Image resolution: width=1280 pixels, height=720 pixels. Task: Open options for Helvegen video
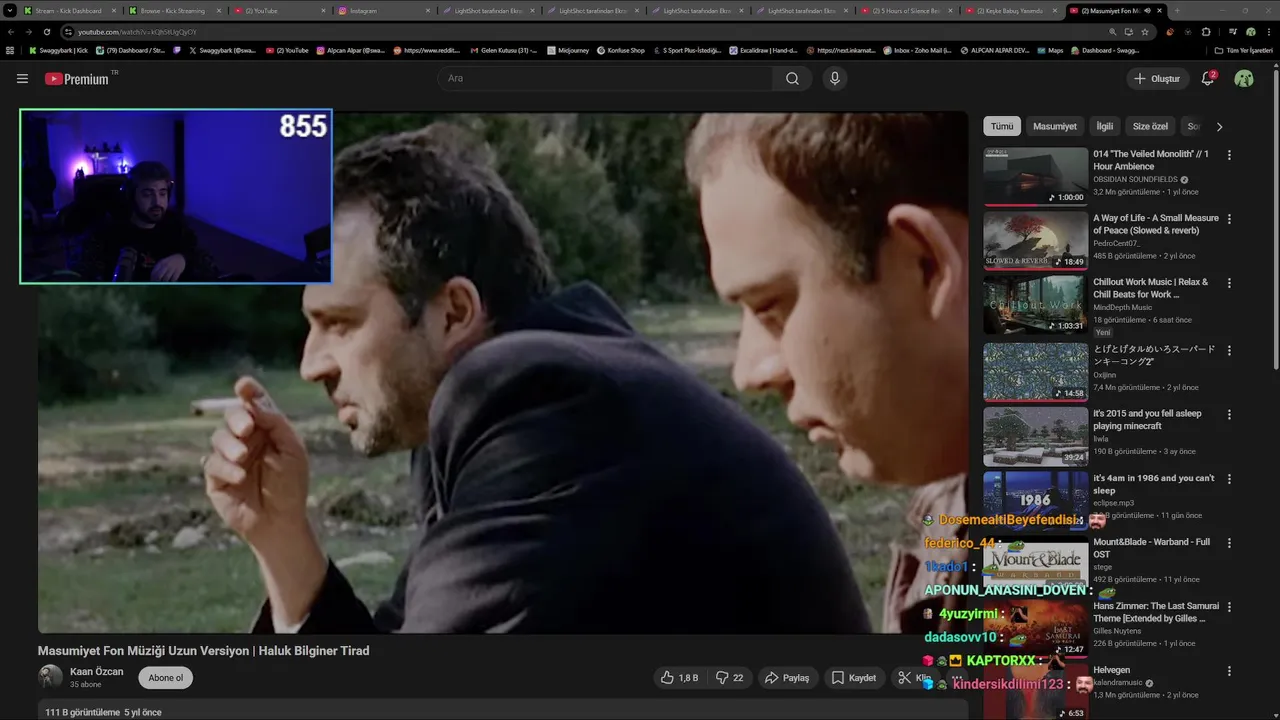1229,671
